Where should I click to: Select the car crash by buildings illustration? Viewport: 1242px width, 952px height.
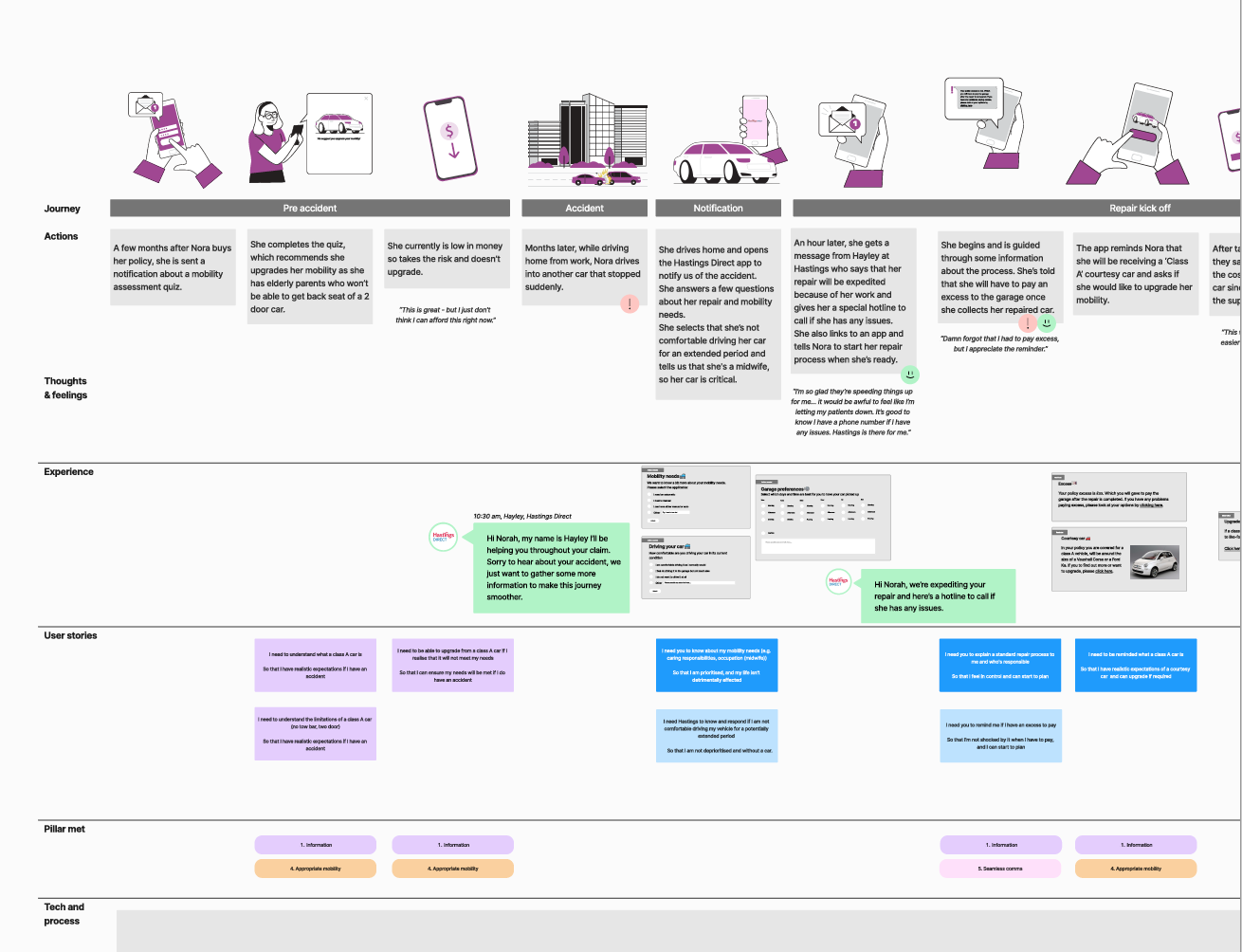(586, 141)
